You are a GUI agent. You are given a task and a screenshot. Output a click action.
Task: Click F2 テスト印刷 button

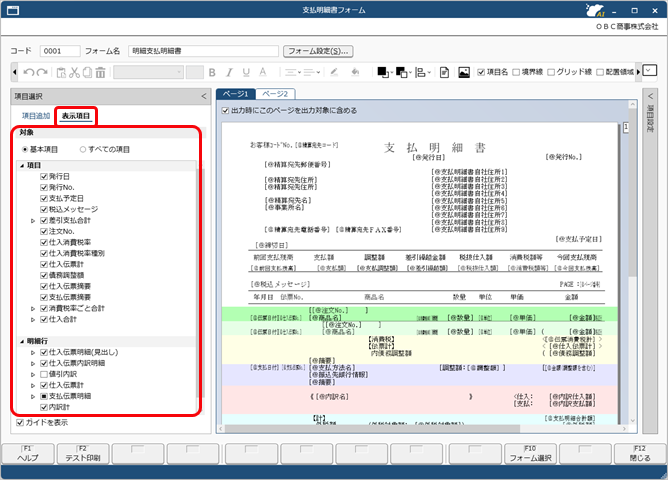click(x=83, y=454)
